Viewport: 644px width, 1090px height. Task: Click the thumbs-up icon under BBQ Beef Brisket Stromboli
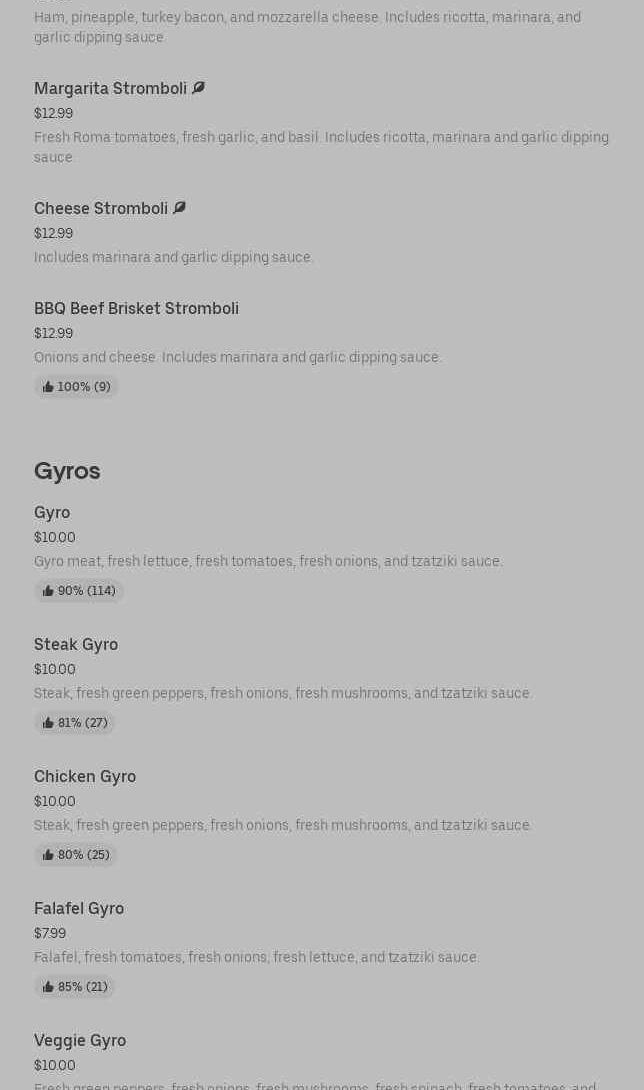coord(48,387)
